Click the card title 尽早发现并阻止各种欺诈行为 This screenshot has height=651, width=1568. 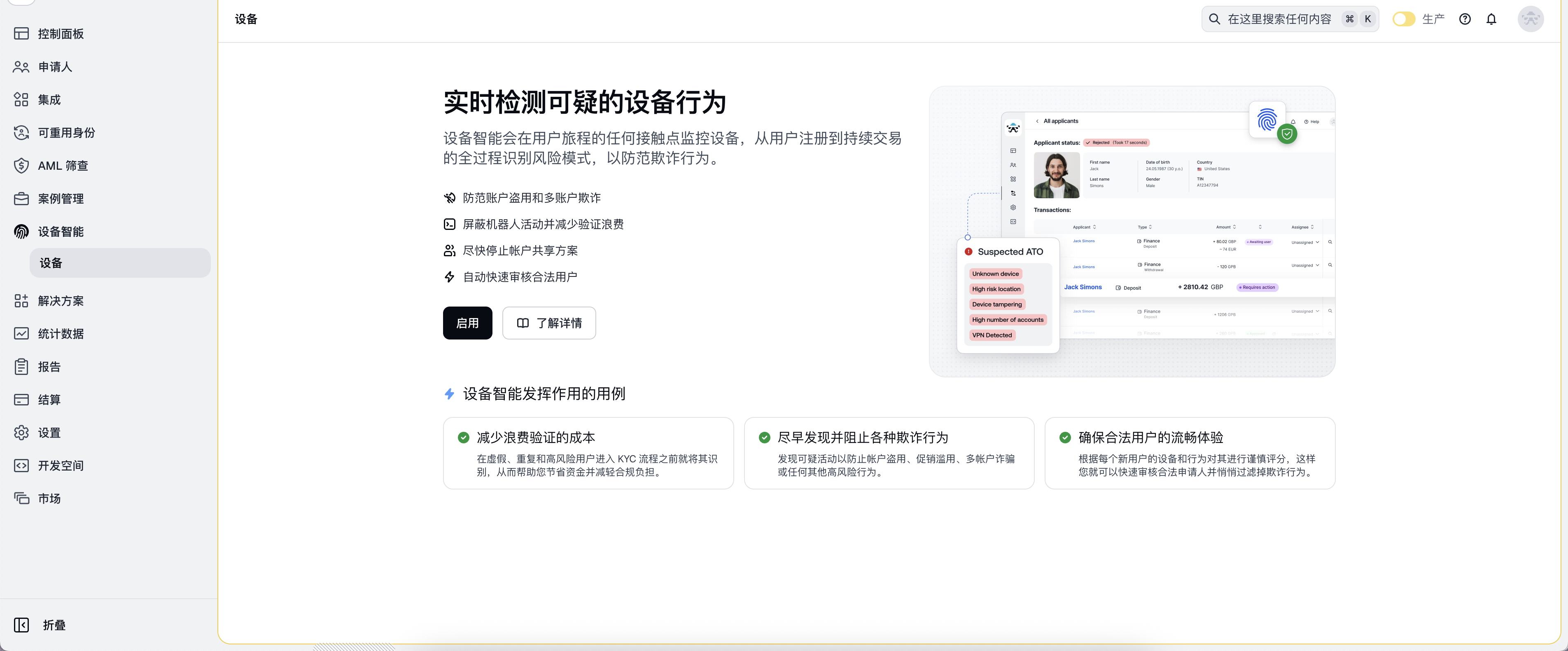863,437
